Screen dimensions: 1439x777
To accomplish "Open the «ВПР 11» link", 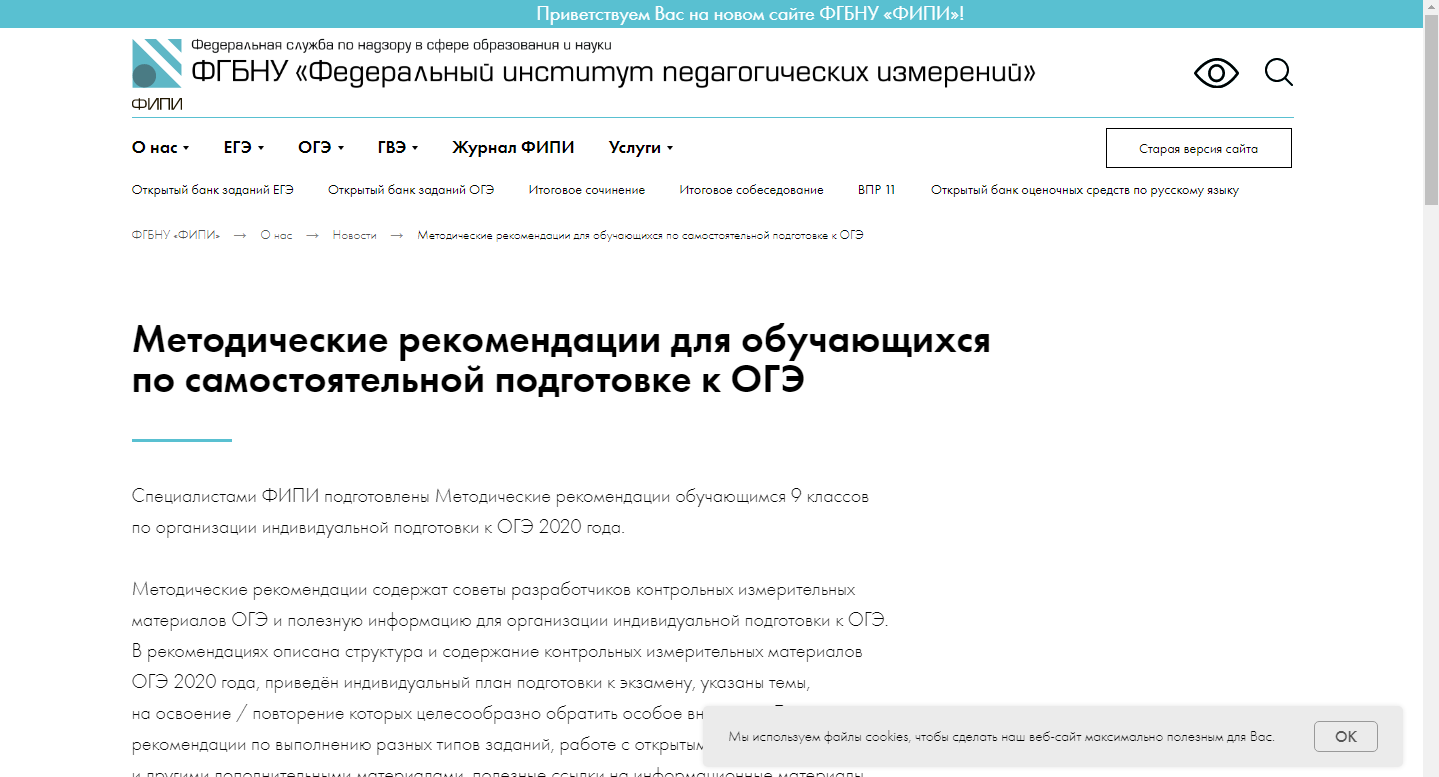I will [876, 190].
